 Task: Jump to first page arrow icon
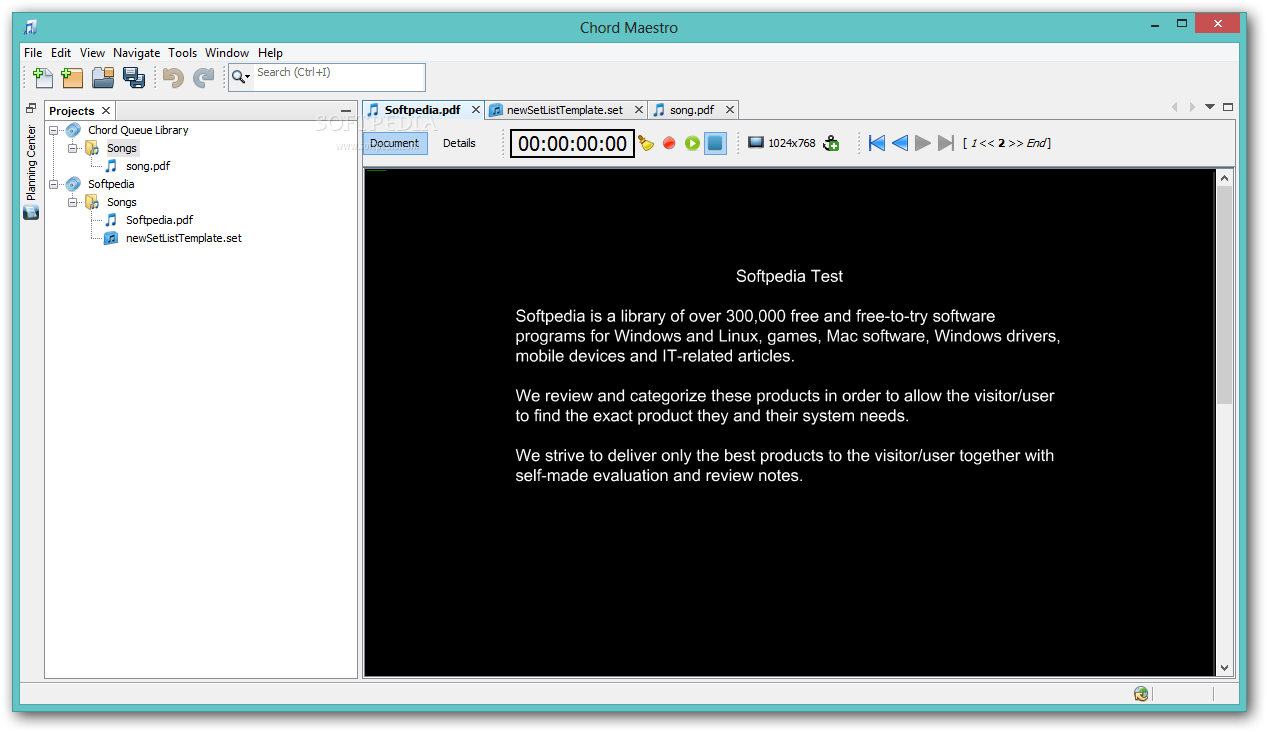click(x=877, y=143)
